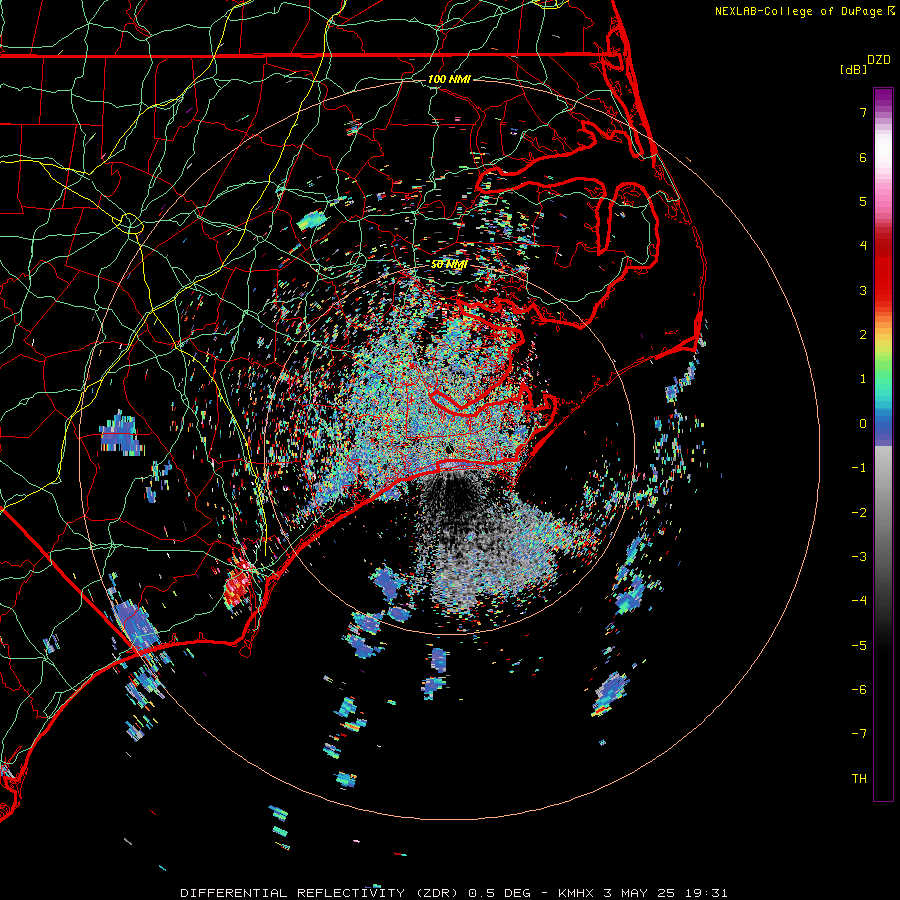Click the '-5' value on color scale
Image resolution: width=900 pixels, height=900 pixels.
pos(859,646)
